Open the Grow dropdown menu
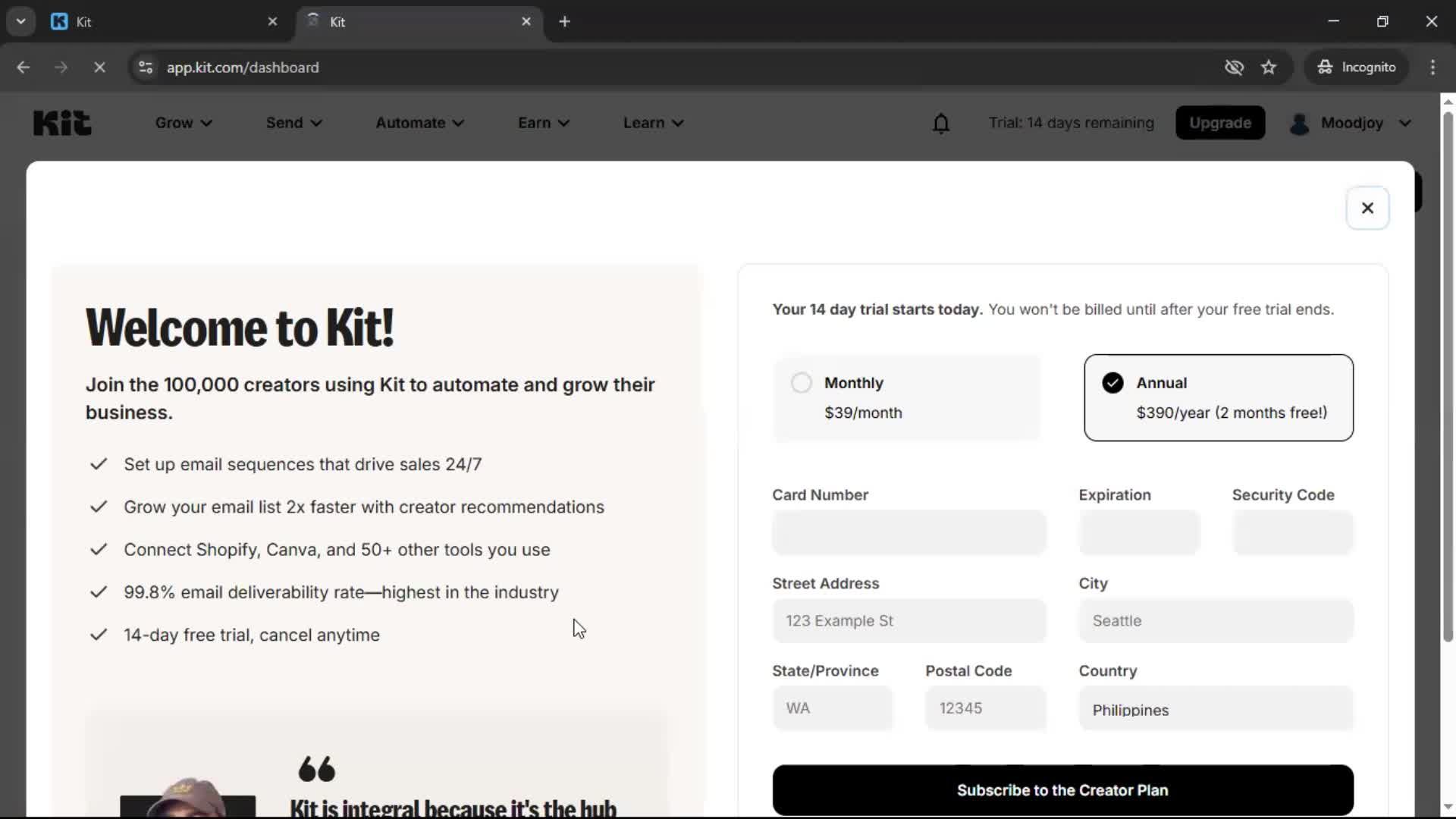Image resolution: width=1456 pixels, height=819 pixels. coord(182,122)
